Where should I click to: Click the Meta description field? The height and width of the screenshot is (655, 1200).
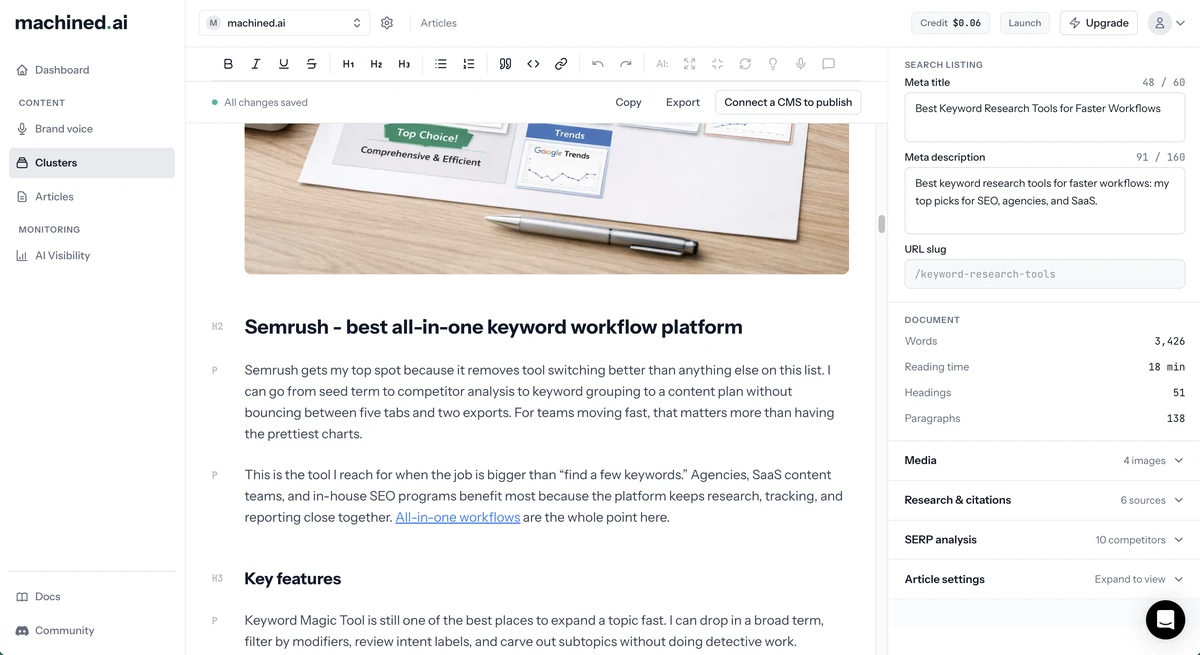coord(1044,200)
